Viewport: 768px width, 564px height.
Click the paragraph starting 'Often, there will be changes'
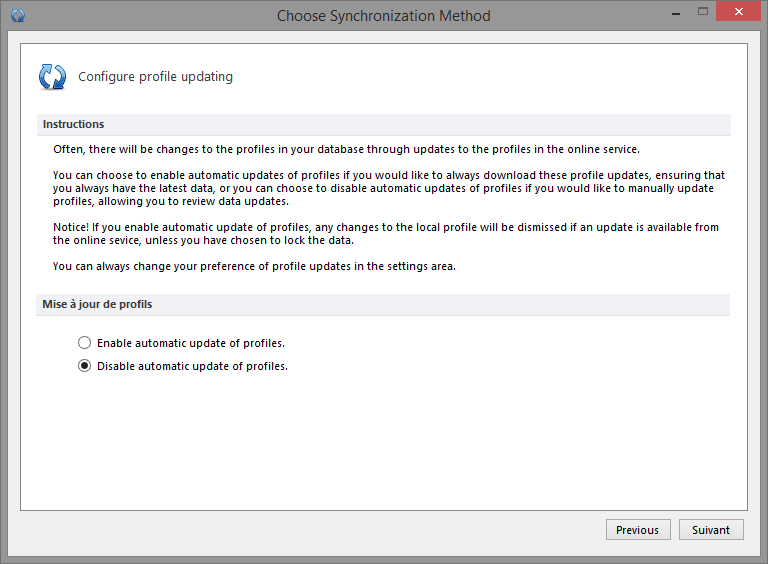pyautogui.click(x=346, y=149)
